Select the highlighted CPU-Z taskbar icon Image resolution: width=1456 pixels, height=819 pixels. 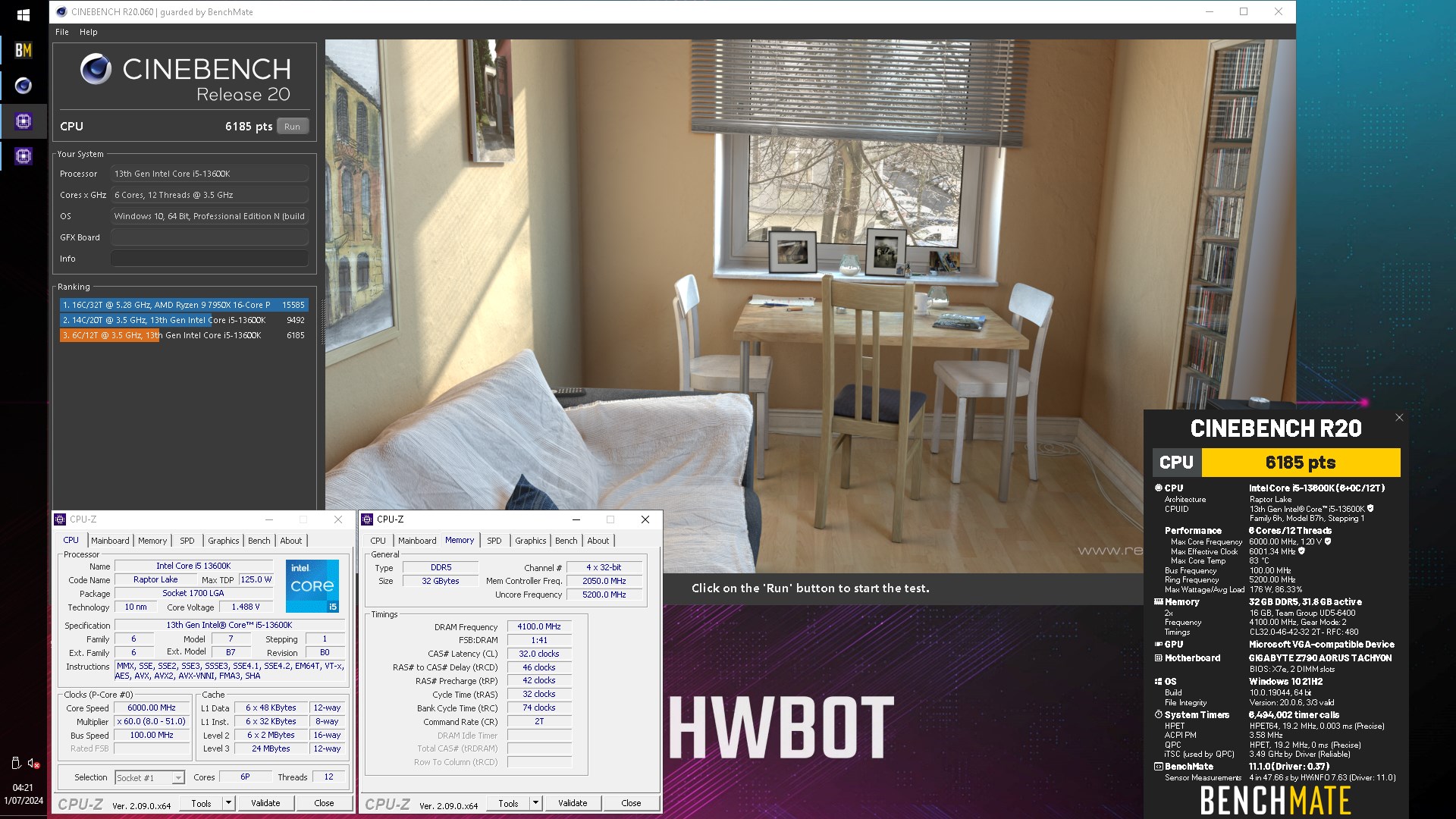tap(24, 121)
